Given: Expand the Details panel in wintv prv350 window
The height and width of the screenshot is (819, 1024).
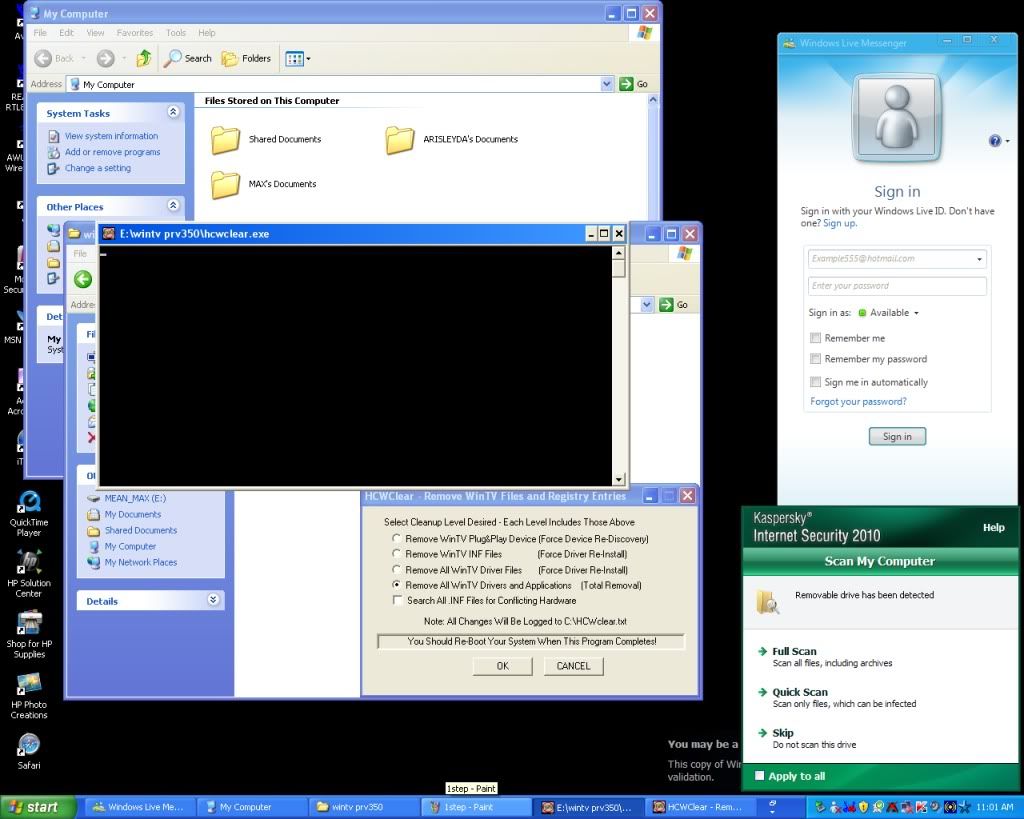Looking at the screenshot, I should pyautogui.click(x=213, y=600).
